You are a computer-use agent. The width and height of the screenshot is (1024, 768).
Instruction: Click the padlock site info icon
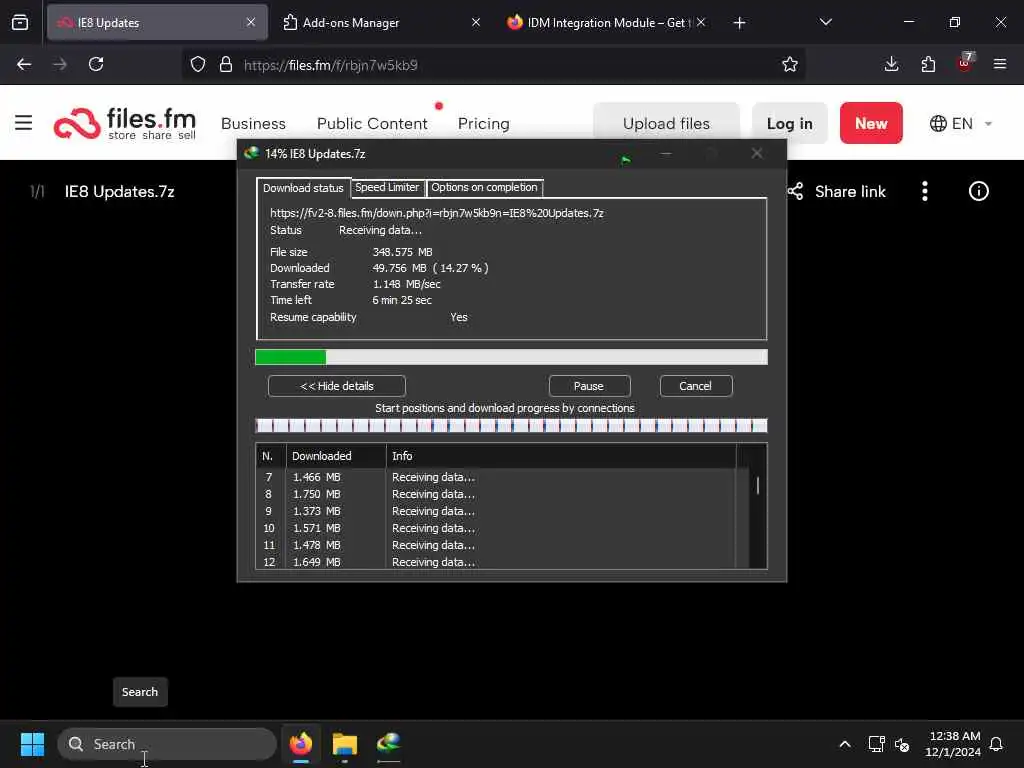[226, 64]
